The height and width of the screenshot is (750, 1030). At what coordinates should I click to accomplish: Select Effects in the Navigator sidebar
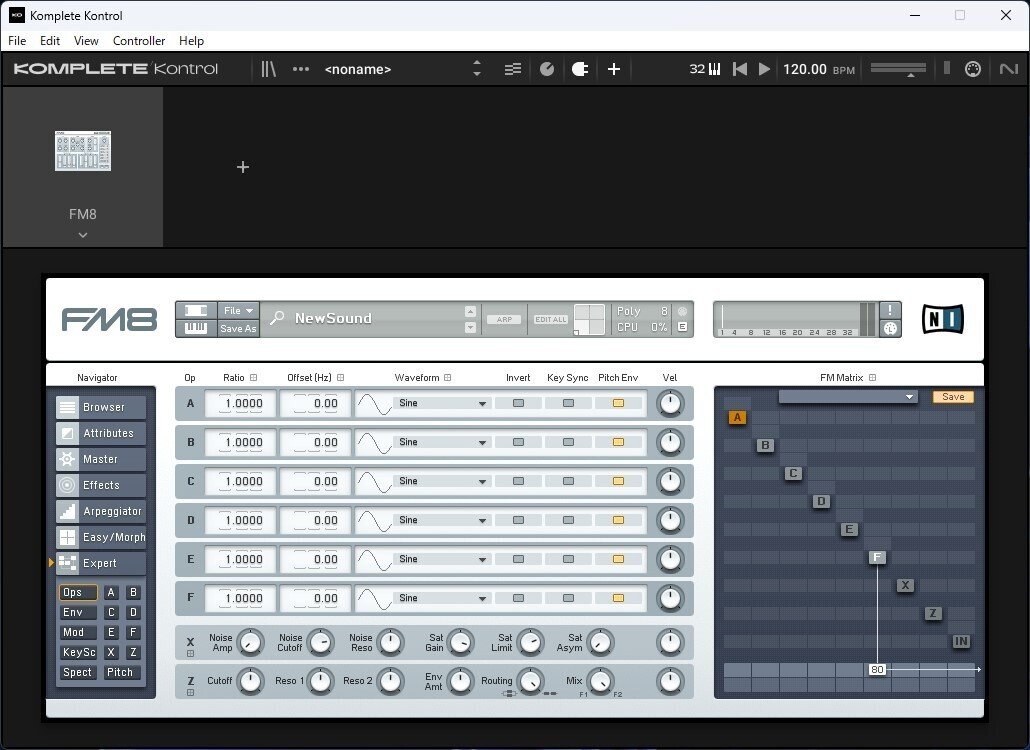(x=100, y=485)
